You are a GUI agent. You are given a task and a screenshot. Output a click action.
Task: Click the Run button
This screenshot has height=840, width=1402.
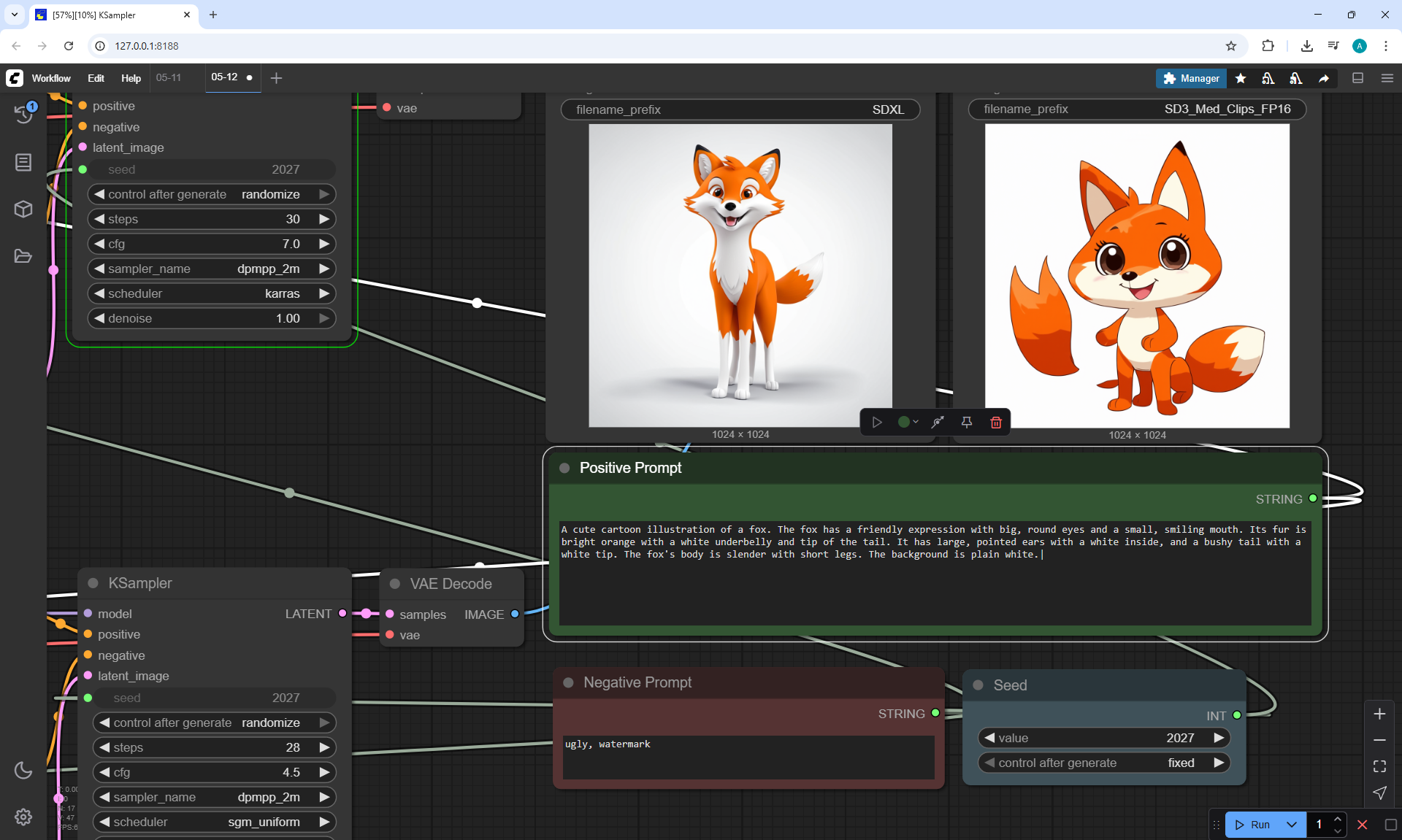click(x=1253, y=825)
